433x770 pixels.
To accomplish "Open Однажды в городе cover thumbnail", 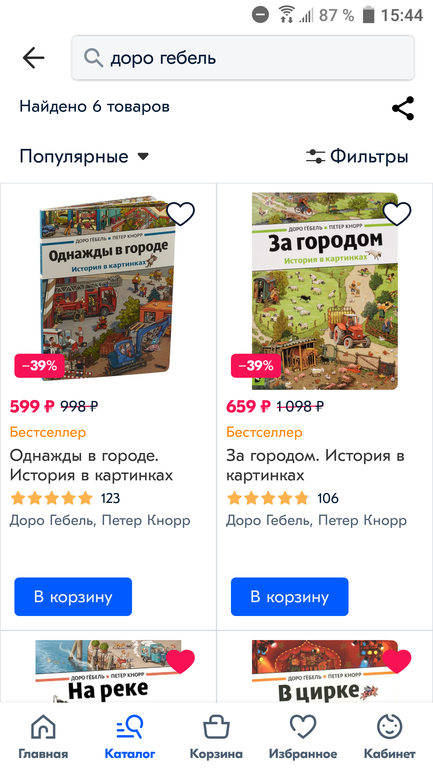I will (108, 289).
